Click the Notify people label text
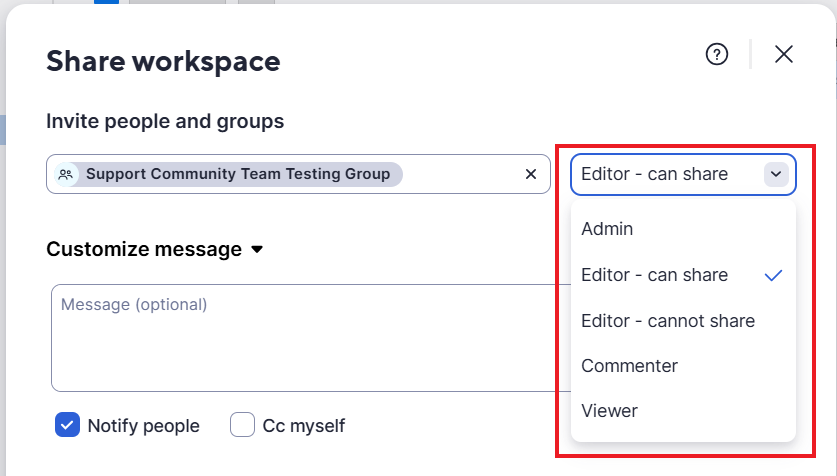The height and width of the screenshot is (476, 837). [x=143, y=426]
